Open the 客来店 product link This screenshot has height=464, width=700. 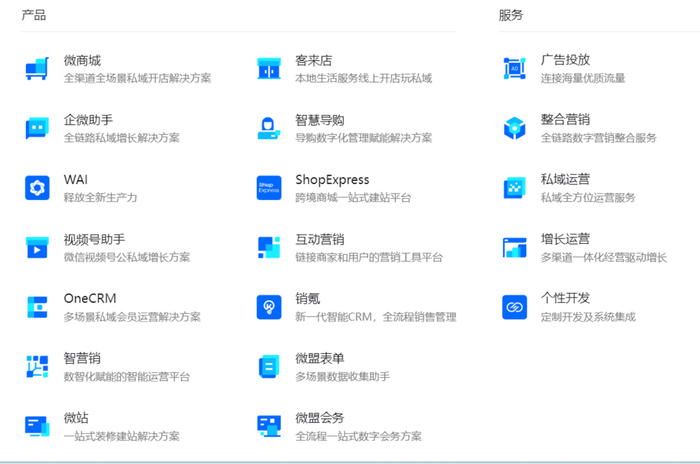[x=313, y=60]
